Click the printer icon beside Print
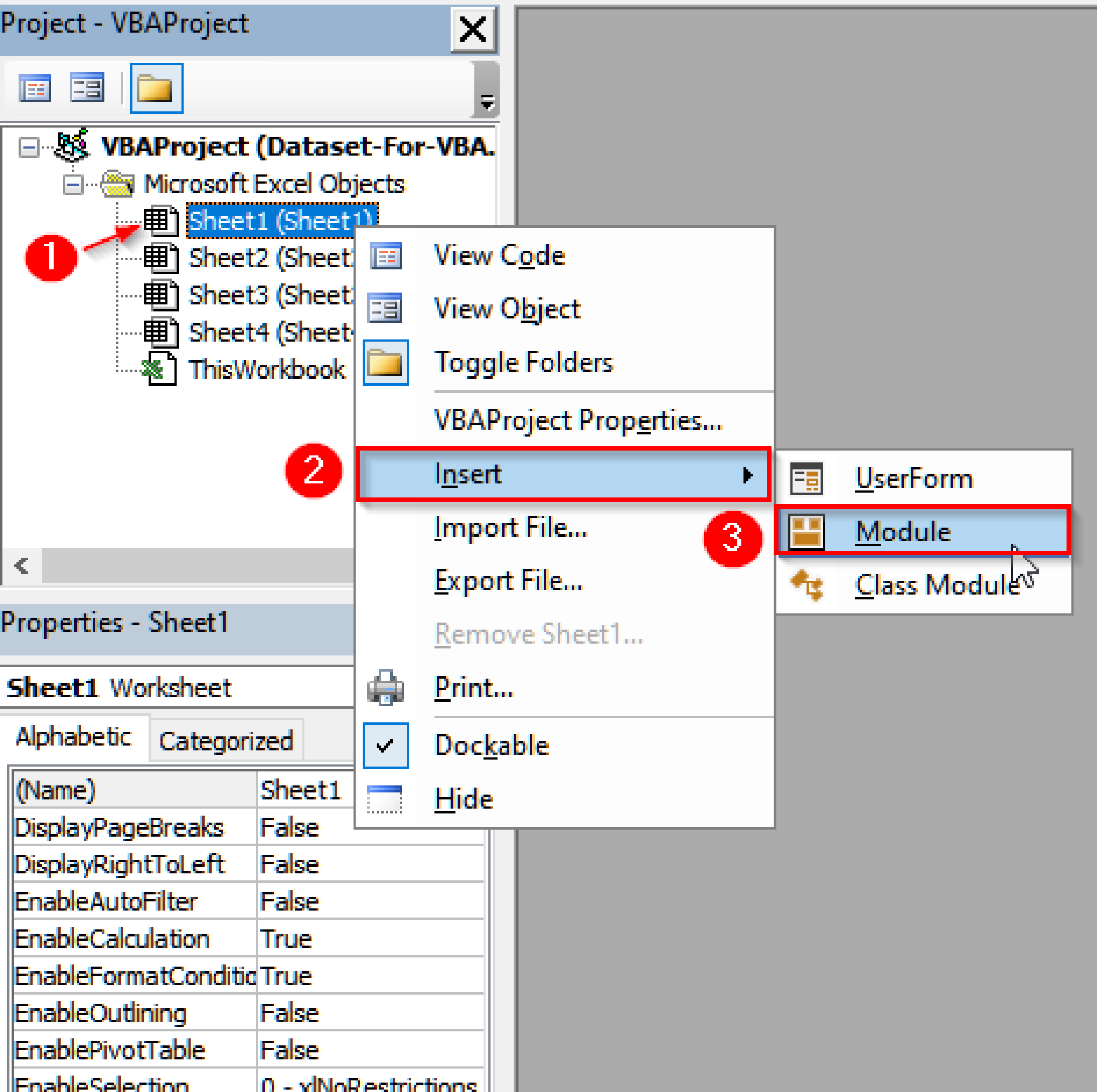 (385, 687)
